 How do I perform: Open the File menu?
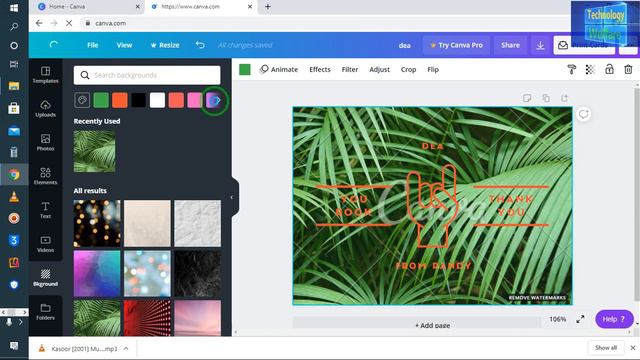[x=93, y=45]
